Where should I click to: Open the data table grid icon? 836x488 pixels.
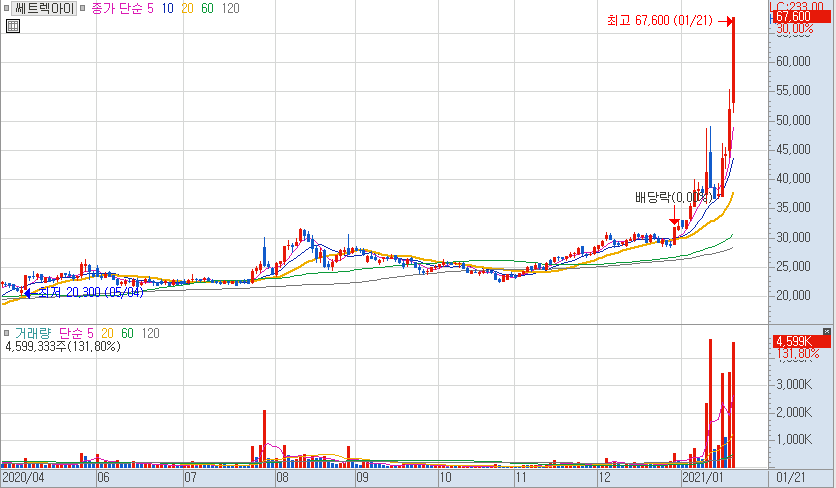(13, 26)
